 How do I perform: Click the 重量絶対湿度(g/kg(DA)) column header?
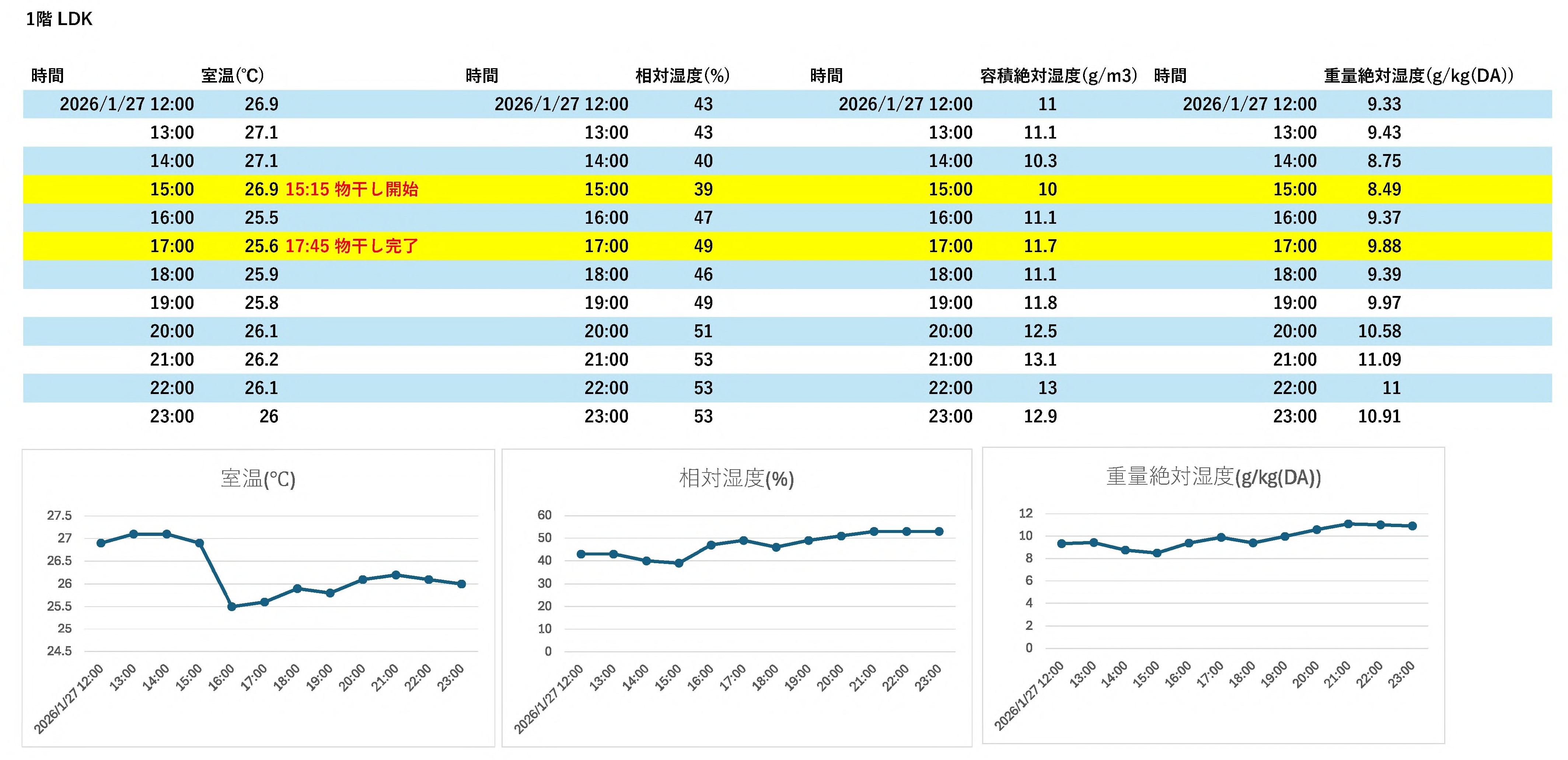tap(1418, 76)
